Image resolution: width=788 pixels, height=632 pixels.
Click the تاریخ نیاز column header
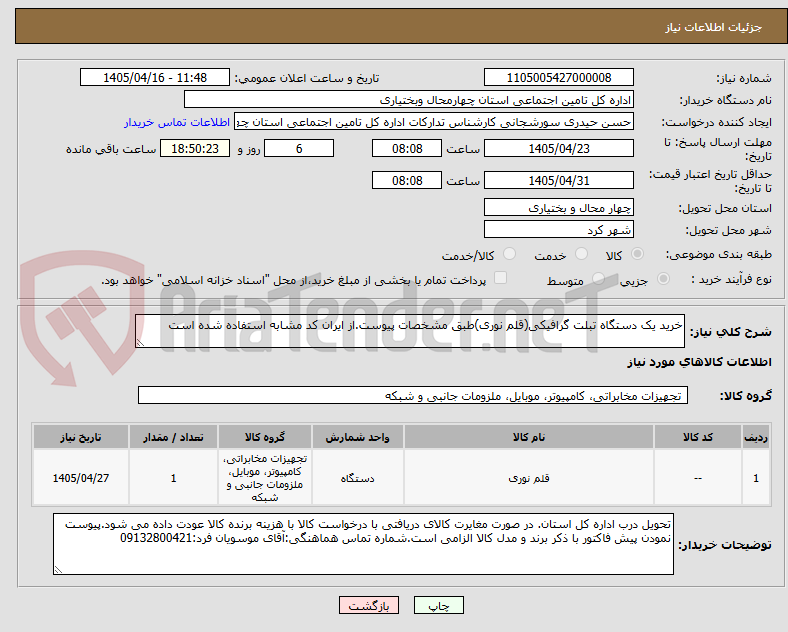click(81, 437)
